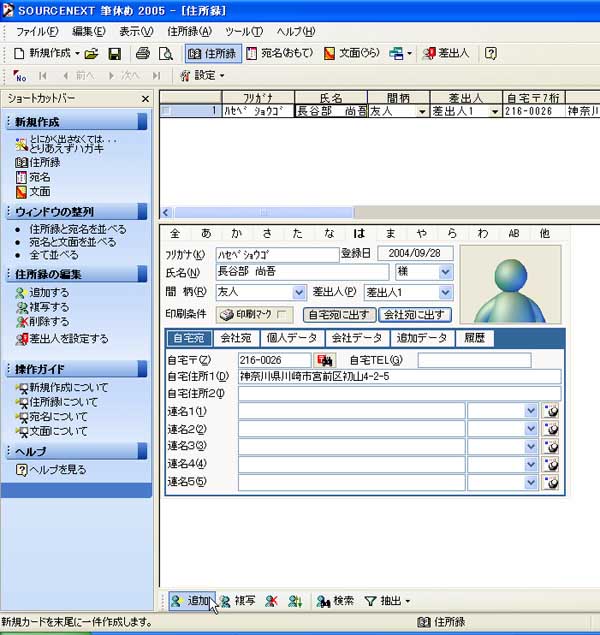This screenshot has height=635, width=600.
Task: Open the 編集(E) menu
Action: pos(89,32)
